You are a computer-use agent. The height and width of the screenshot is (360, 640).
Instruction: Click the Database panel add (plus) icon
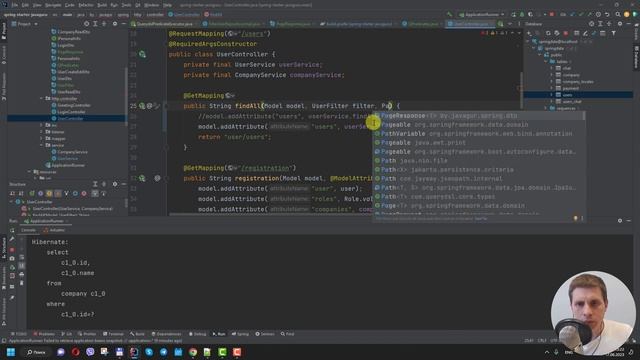[x=529, y=33]
